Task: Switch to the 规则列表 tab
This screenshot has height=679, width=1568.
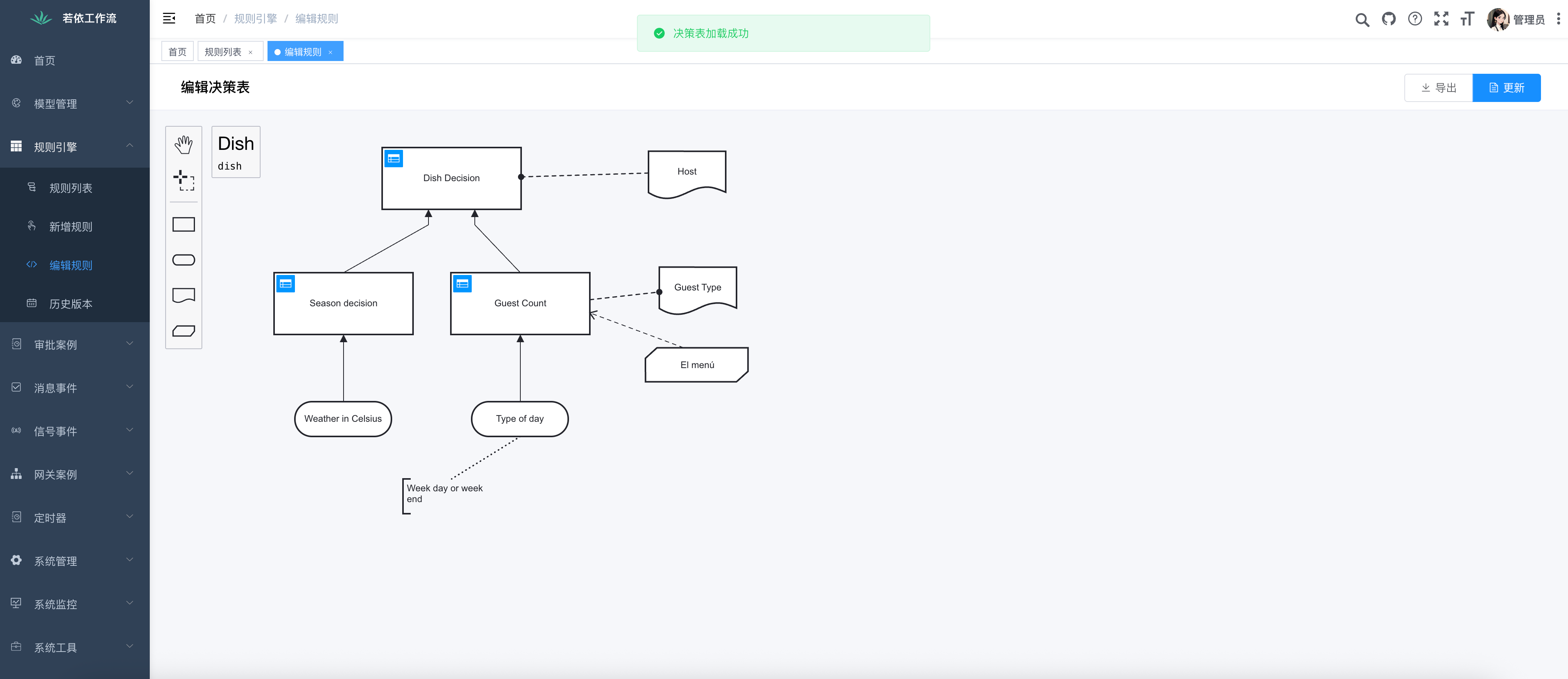Action: [223, 52]
